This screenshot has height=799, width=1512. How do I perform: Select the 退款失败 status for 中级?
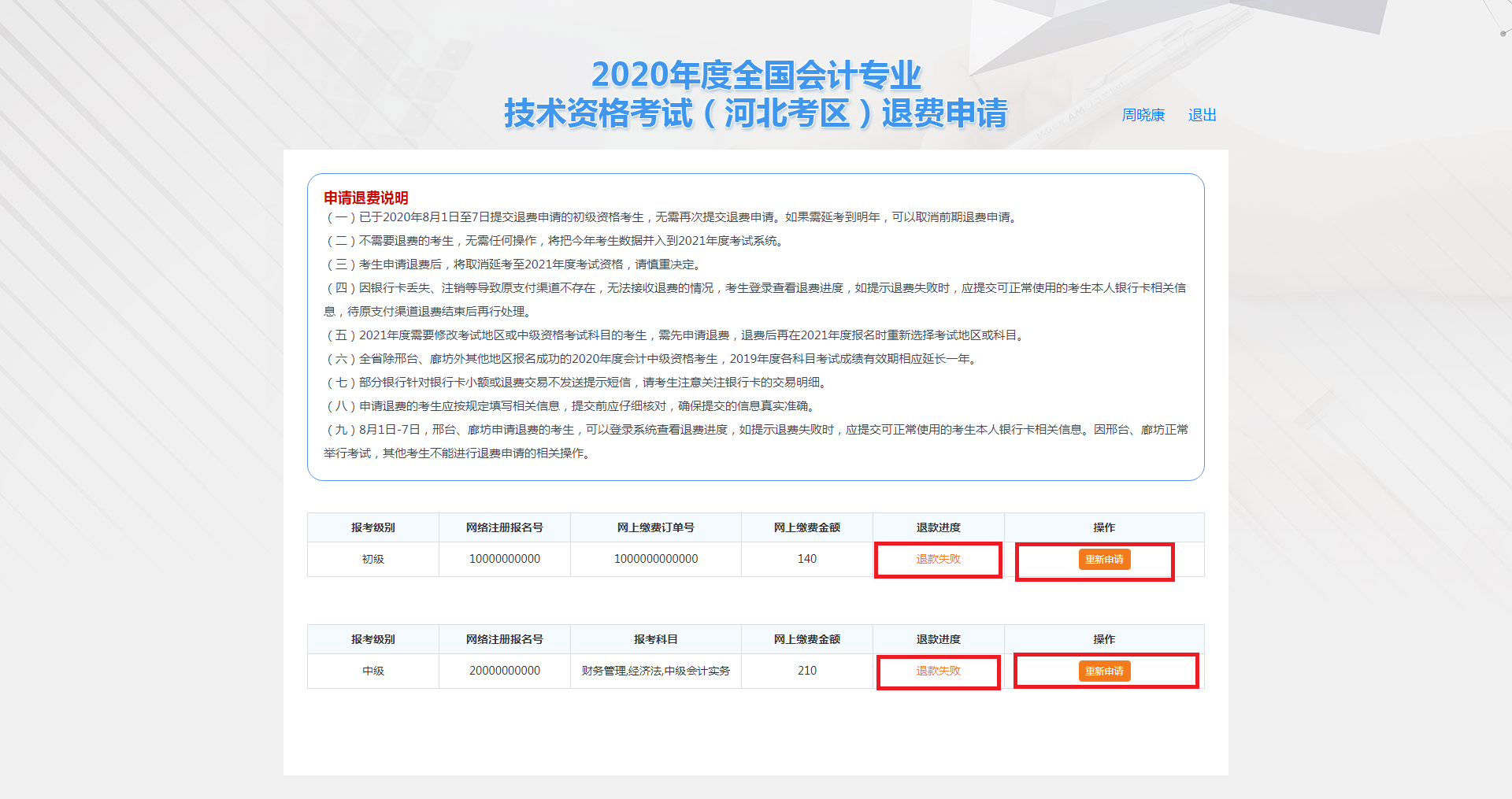(937, 671)
